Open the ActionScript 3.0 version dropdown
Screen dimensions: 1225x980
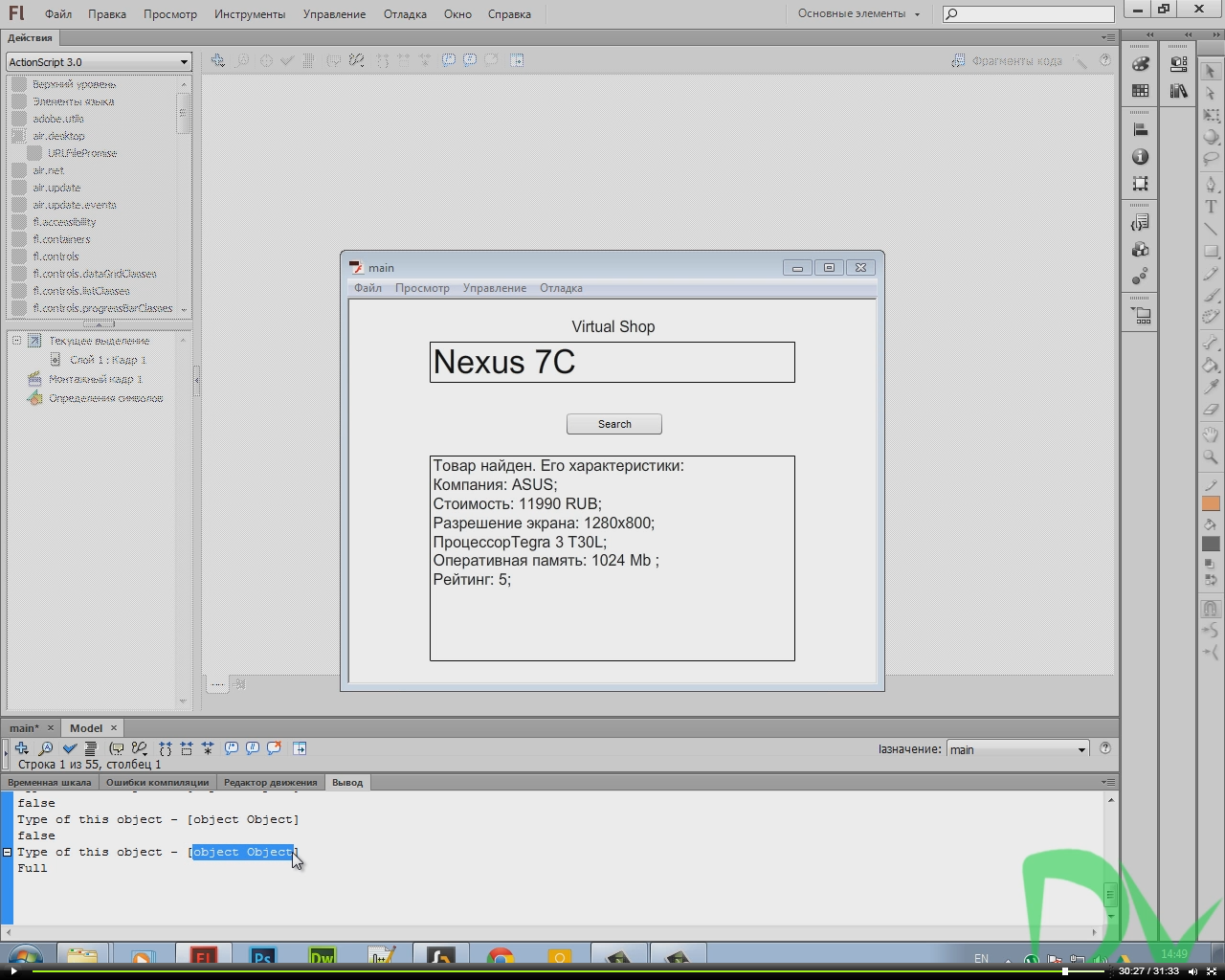pyautogui.click(x=99, y=62)
